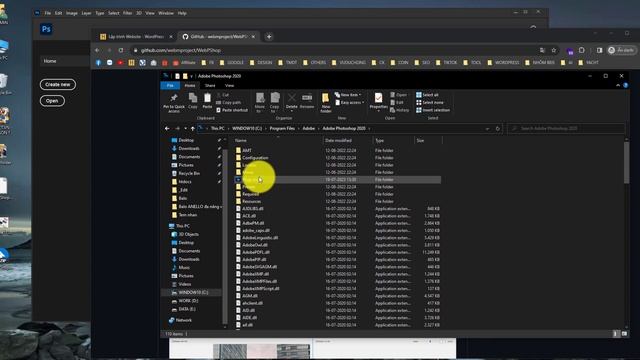Click Invert selection in the ribbon
This screenshot has height=360, width=640.
(x=433, y=110)
